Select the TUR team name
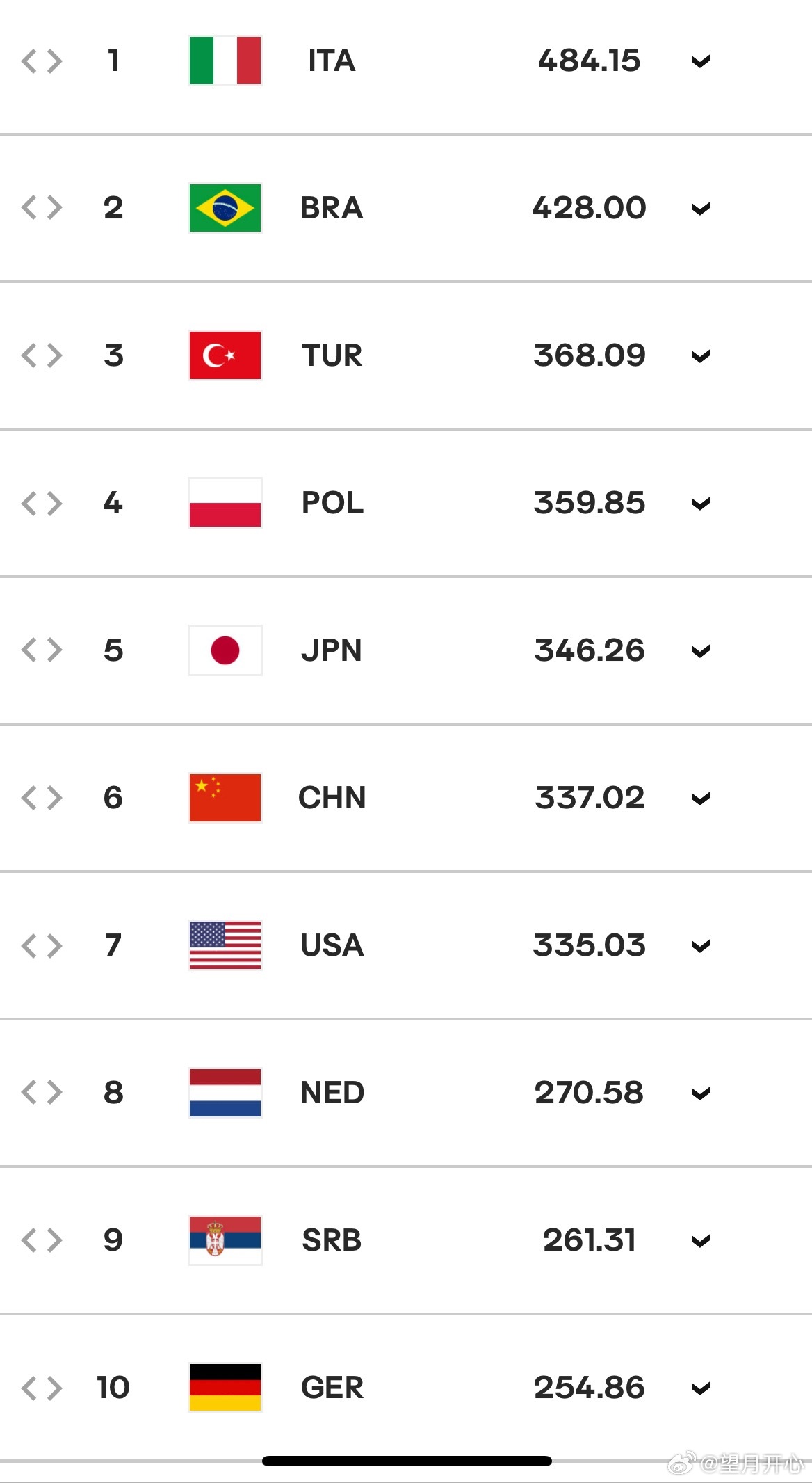 (x=332, y=355)
